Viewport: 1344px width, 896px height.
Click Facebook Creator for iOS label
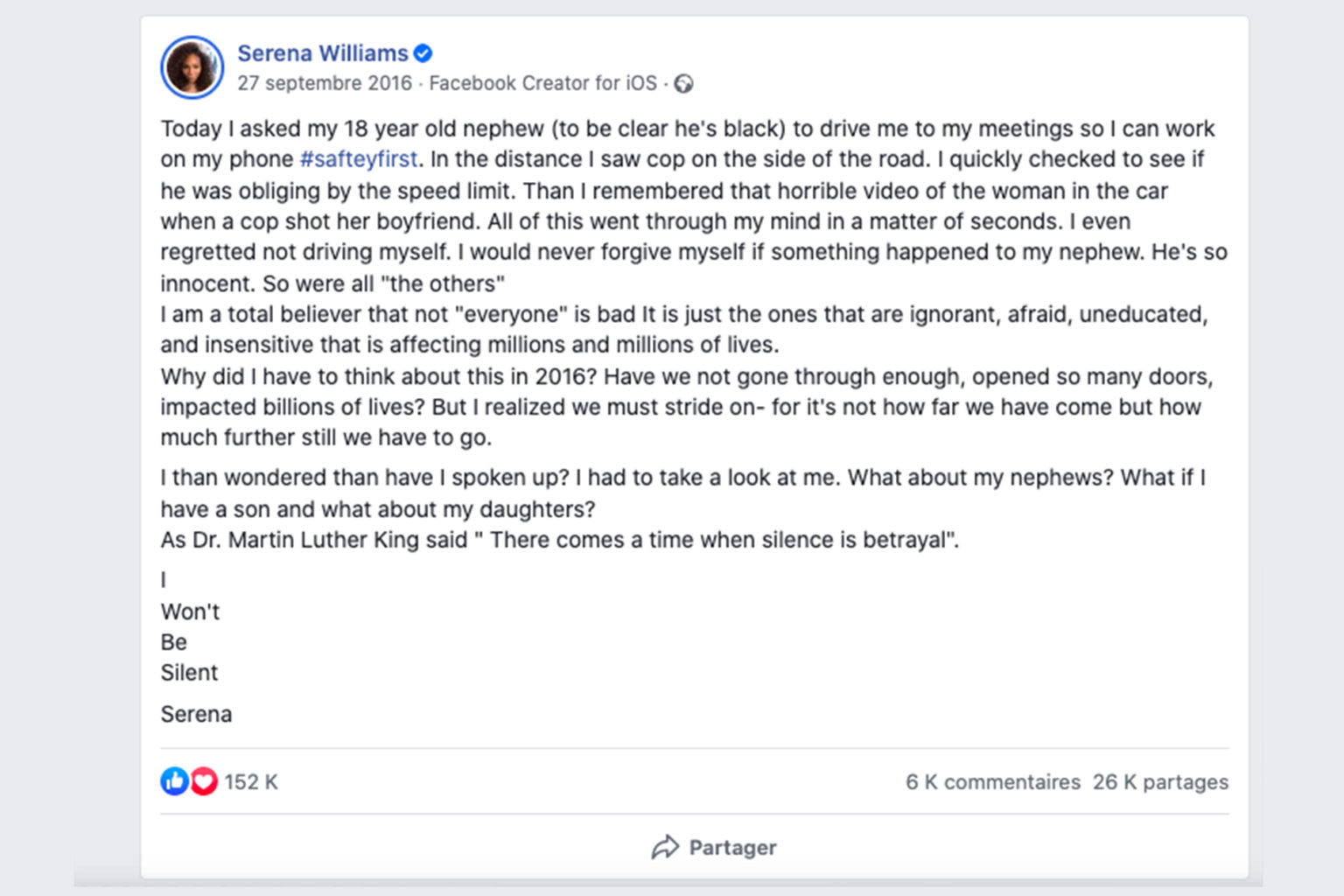(x=542, y=83)
